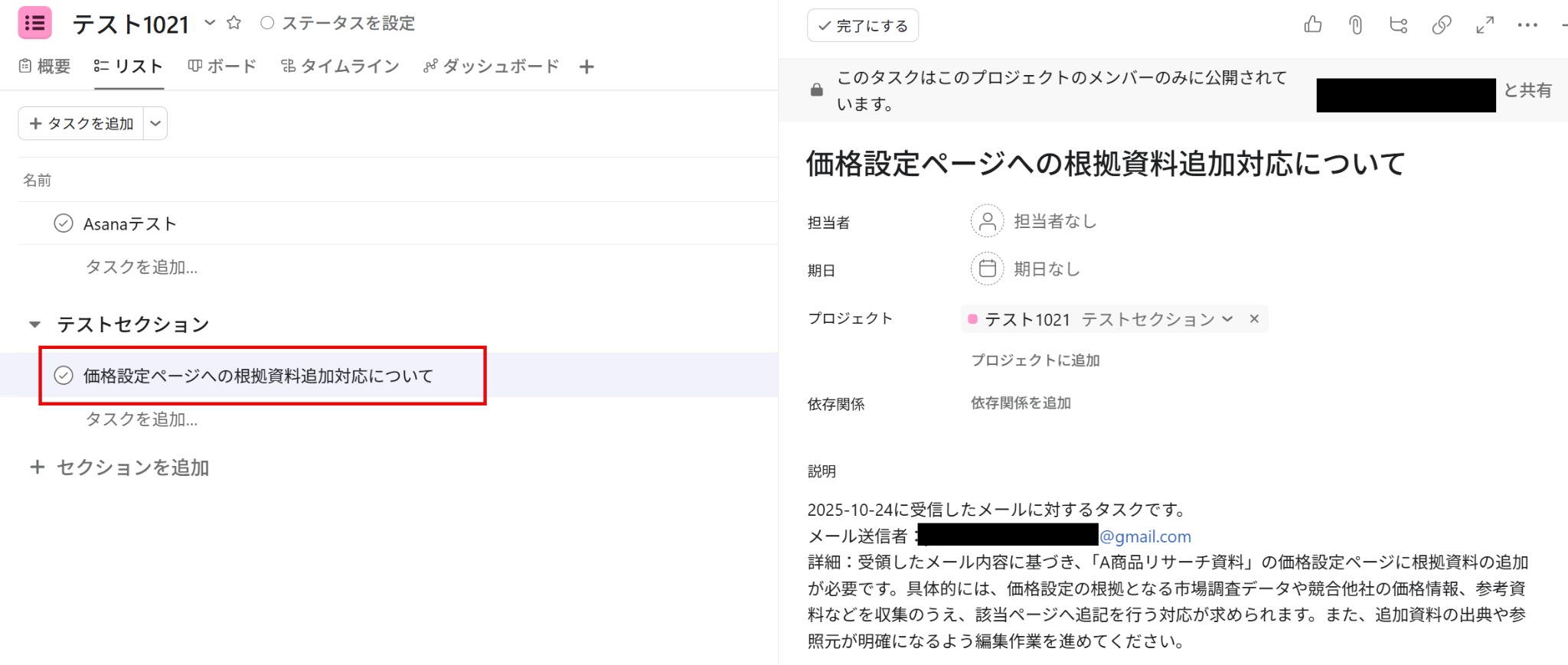Viewport: 1568px width, 665px height.
Task: Switch to the ダッシュボード tab
Action: coord(491,67)
